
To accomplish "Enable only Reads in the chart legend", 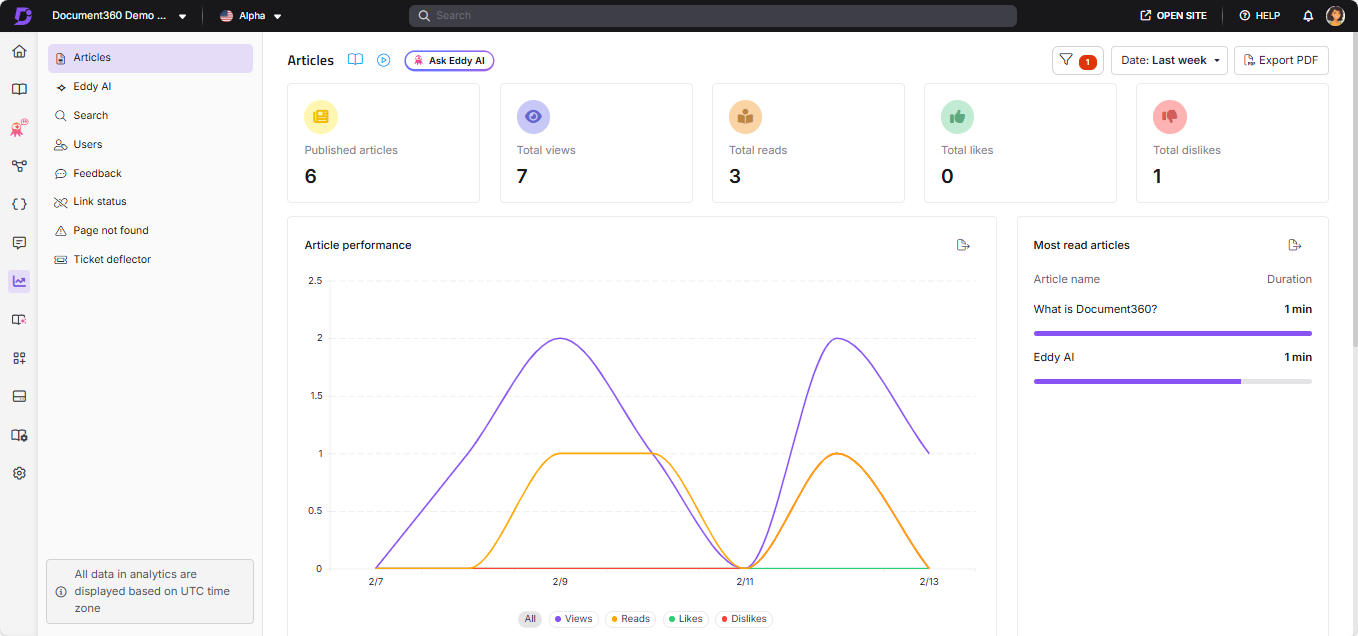I will (x=630, y=618).
